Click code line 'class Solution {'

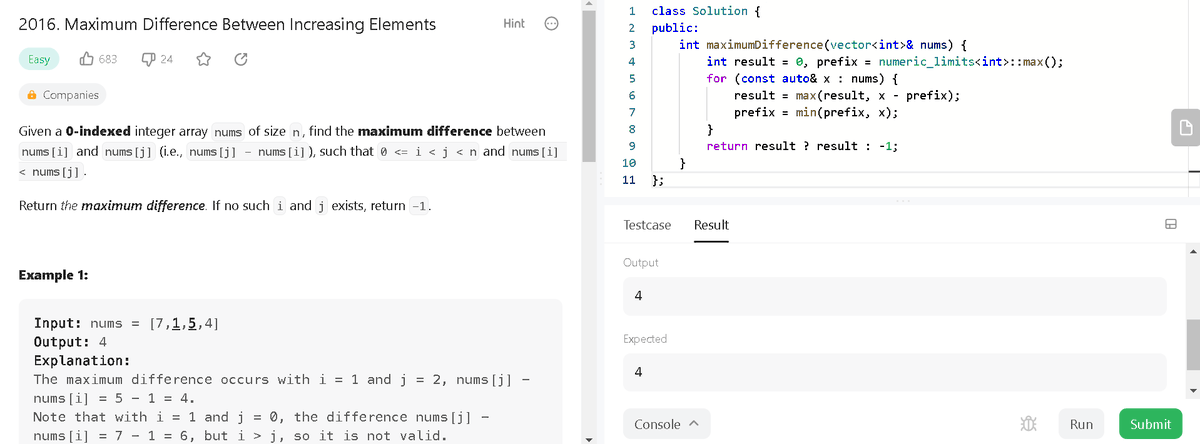pyautogui.click(x=706, y=11)
